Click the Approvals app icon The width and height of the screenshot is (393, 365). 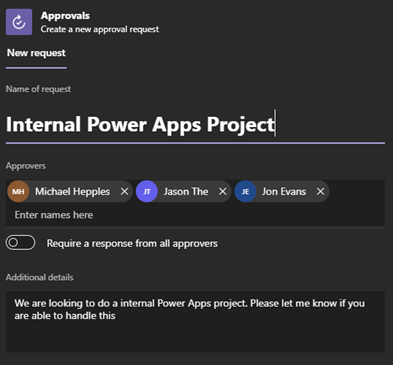pos(19,22)
